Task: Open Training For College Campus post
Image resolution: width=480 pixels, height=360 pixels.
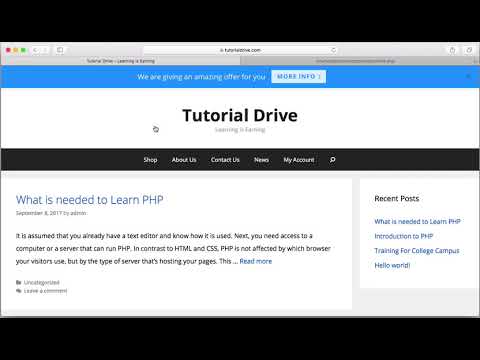Action: pyautogui.click(x=417, y=251)
